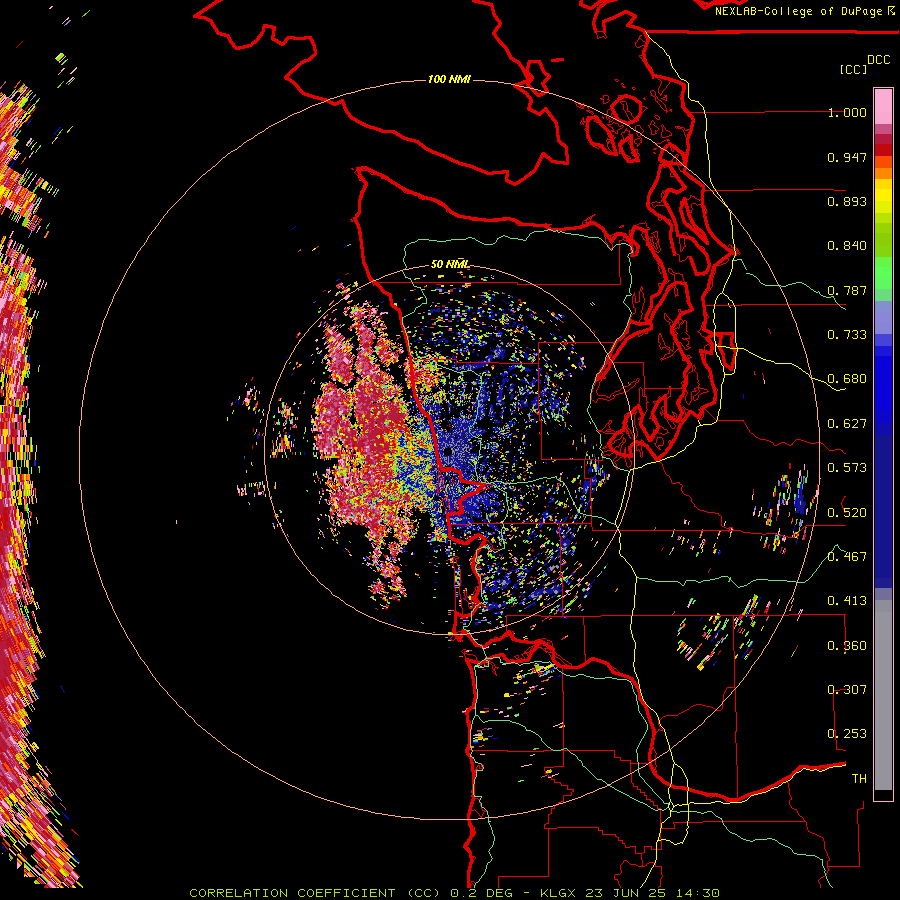This screenshot has height=900, width=900.
Task: Click the light pink swatch atop color bar
Action: (x=883, y=106)
